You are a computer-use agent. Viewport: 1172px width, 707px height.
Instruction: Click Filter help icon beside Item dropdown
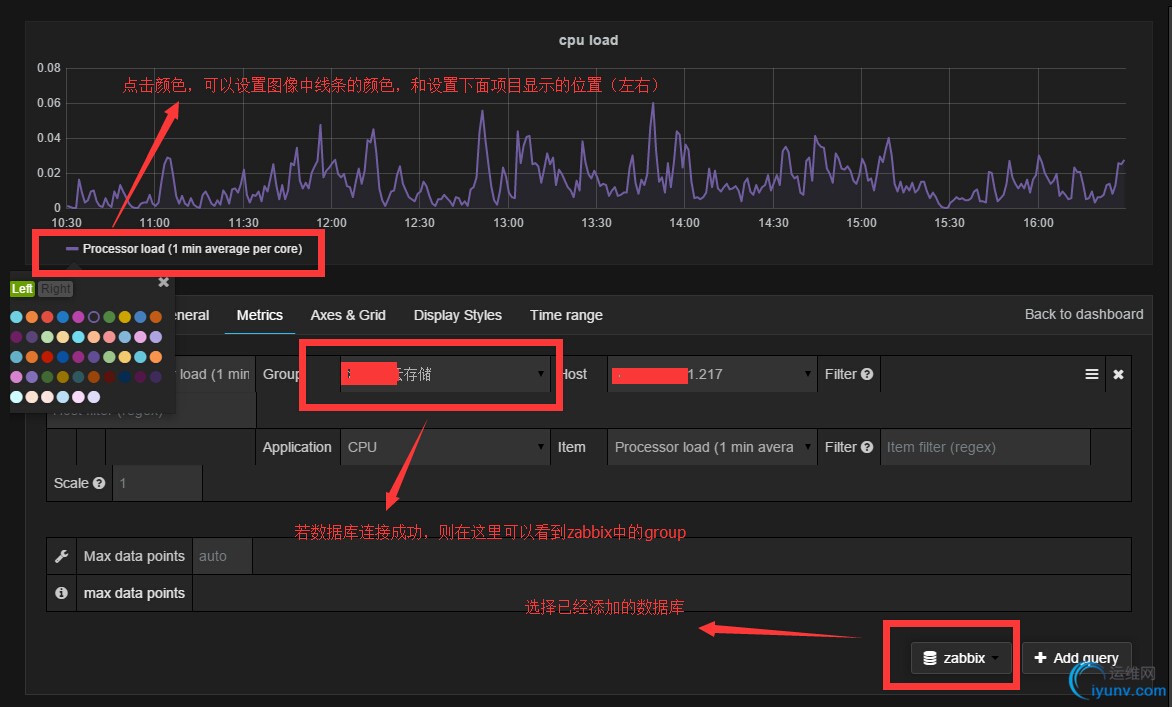coord(867,447)
